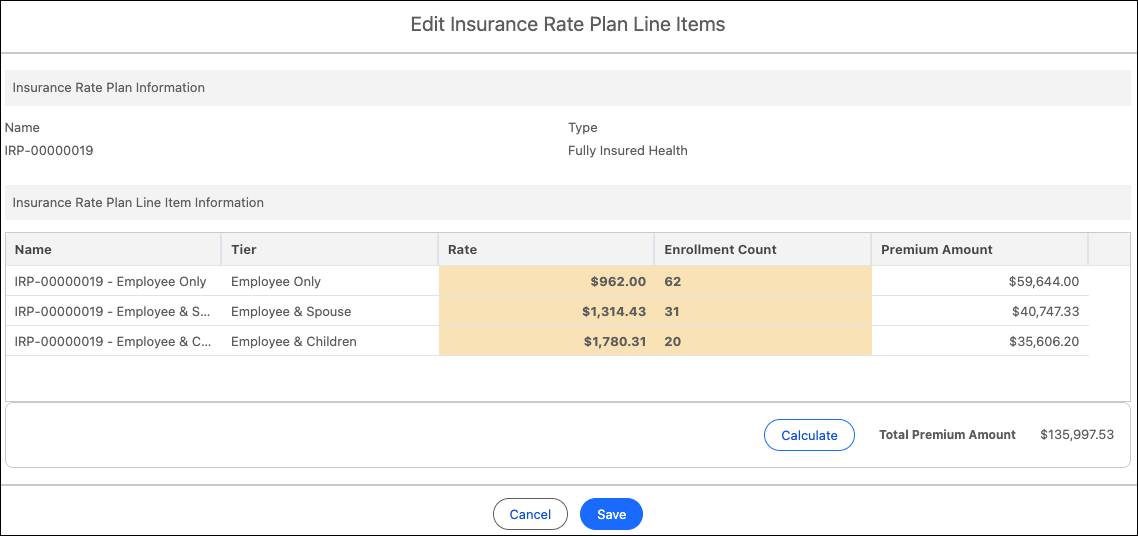Change enrollment count of 31

click(x=762, y=312)
